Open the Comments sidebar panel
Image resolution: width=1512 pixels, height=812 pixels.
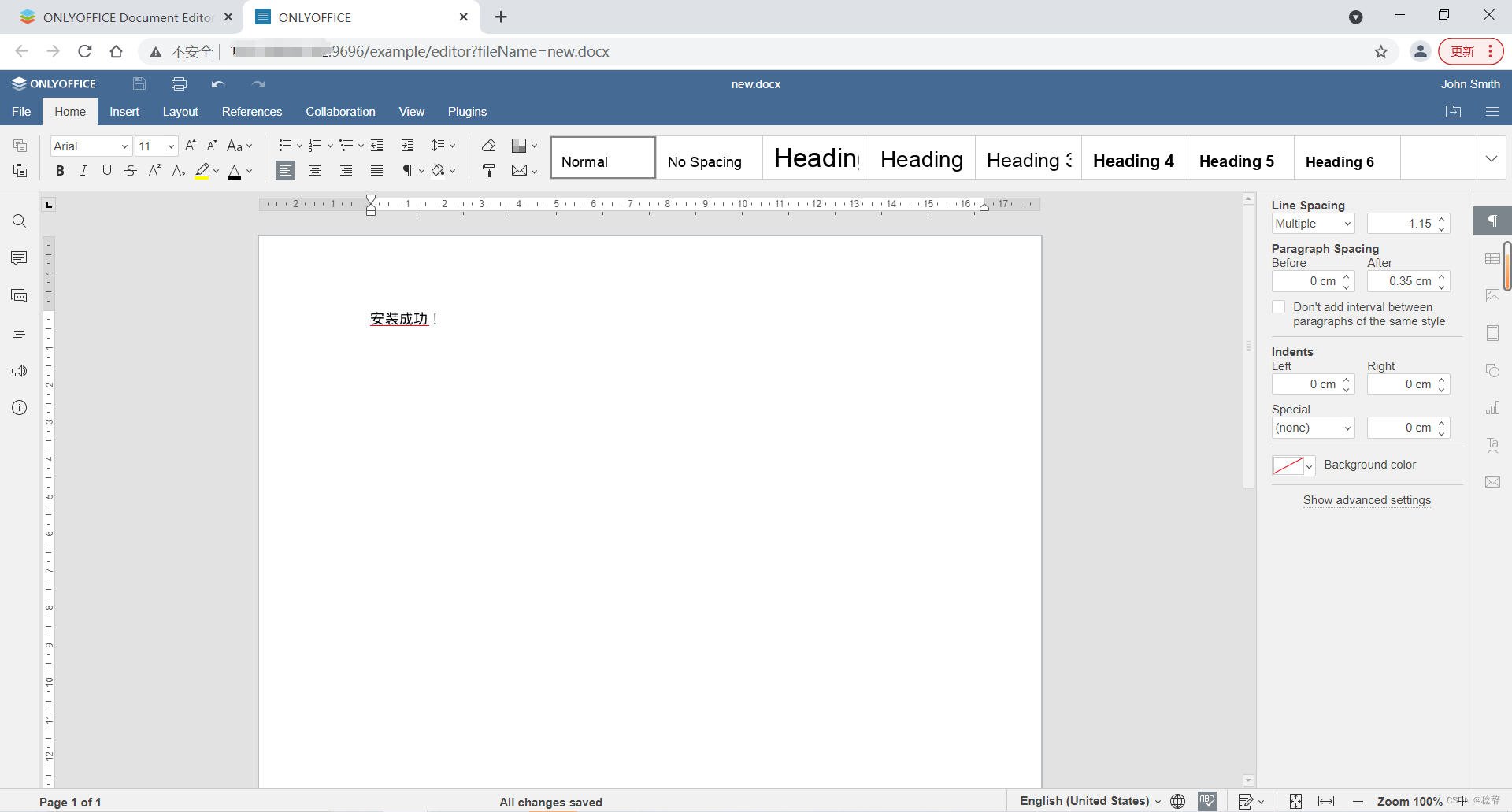pos(19,258)
